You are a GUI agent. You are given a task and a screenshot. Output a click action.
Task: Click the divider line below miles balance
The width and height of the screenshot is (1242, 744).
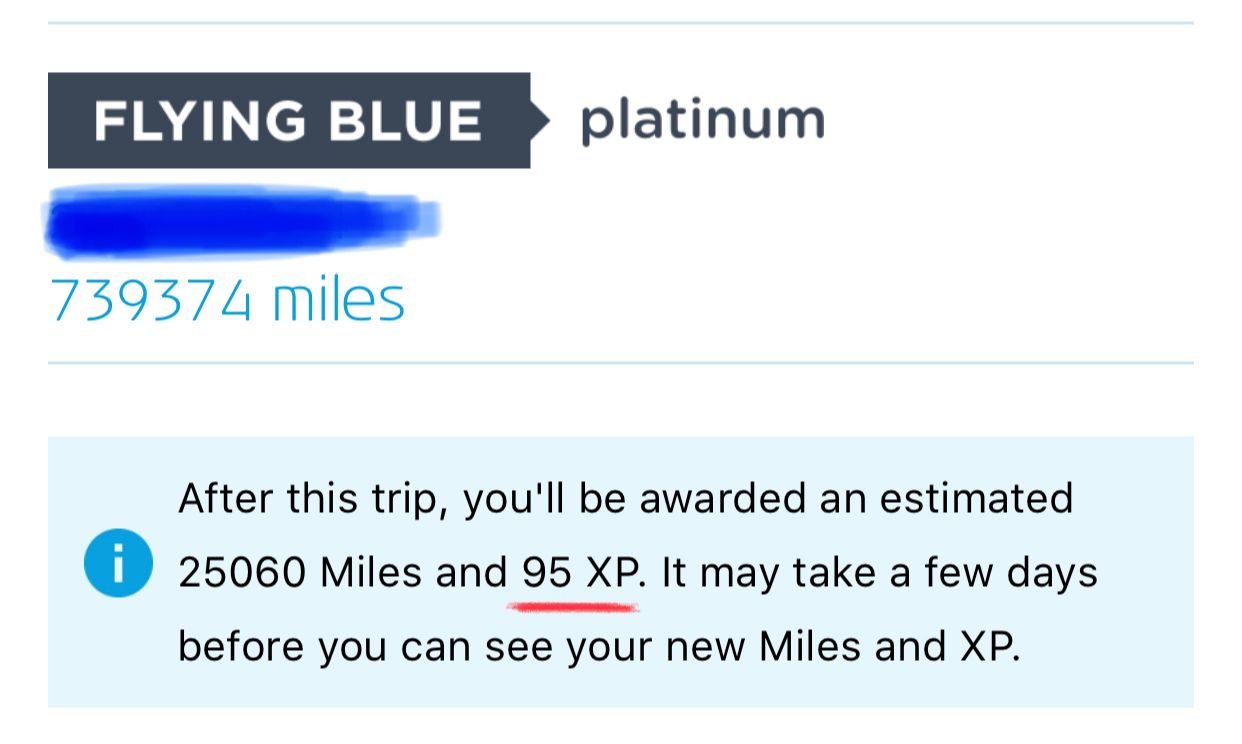pos(621,363)
